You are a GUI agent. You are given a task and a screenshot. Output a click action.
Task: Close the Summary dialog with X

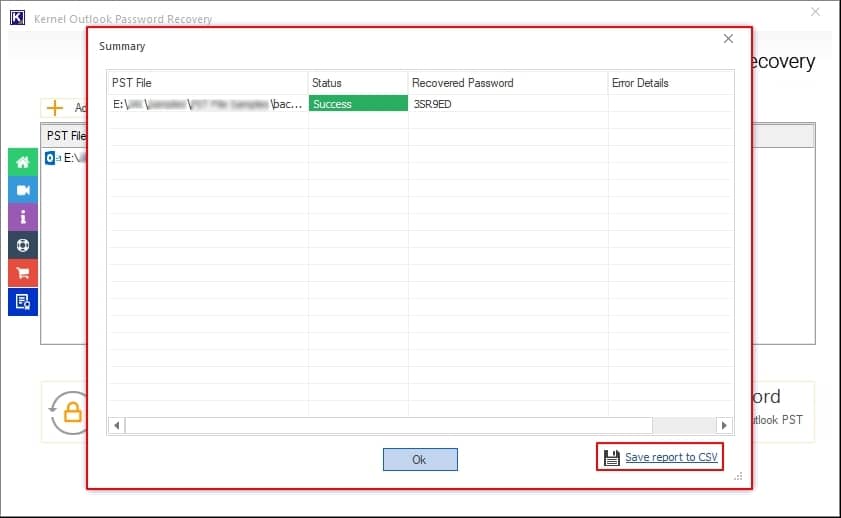tap(728, 39)
